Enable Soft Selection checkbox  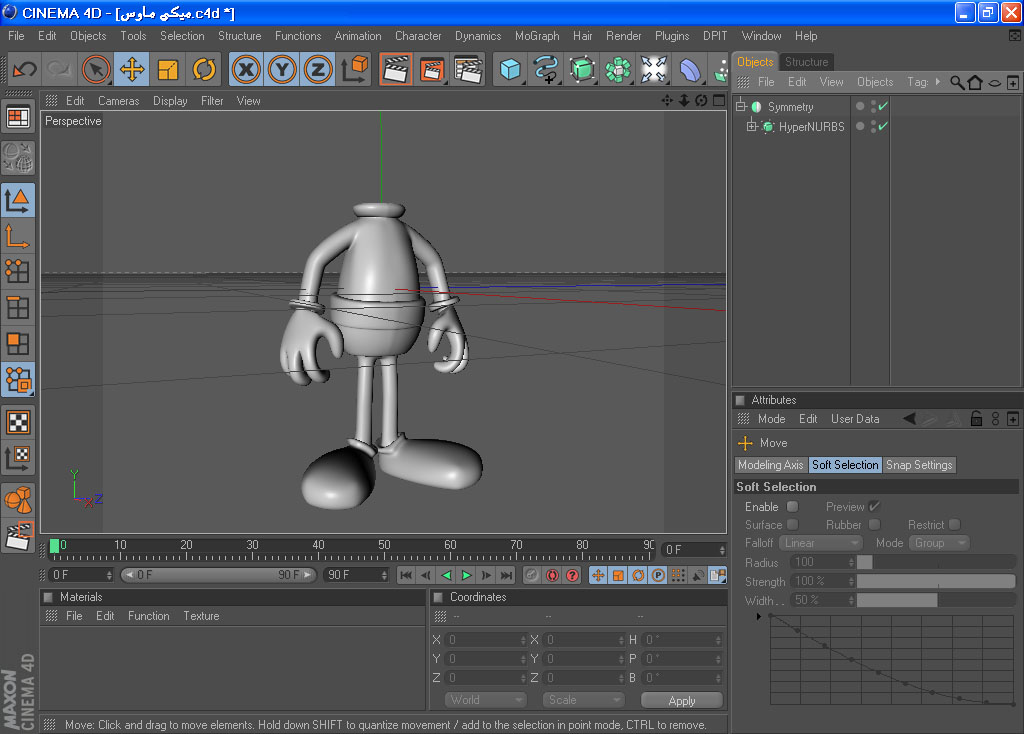793,507
